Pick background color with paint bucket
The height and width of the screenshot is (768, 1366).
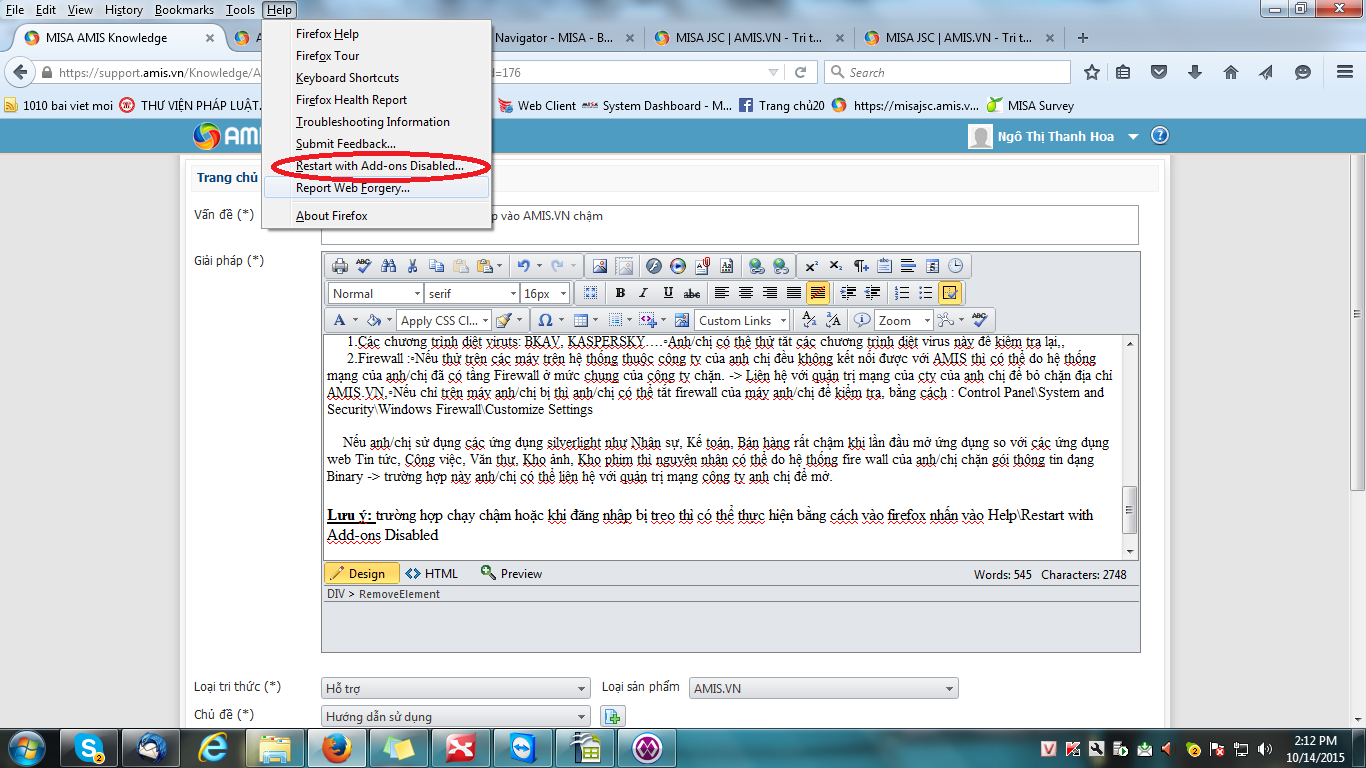tap(373, 320)
